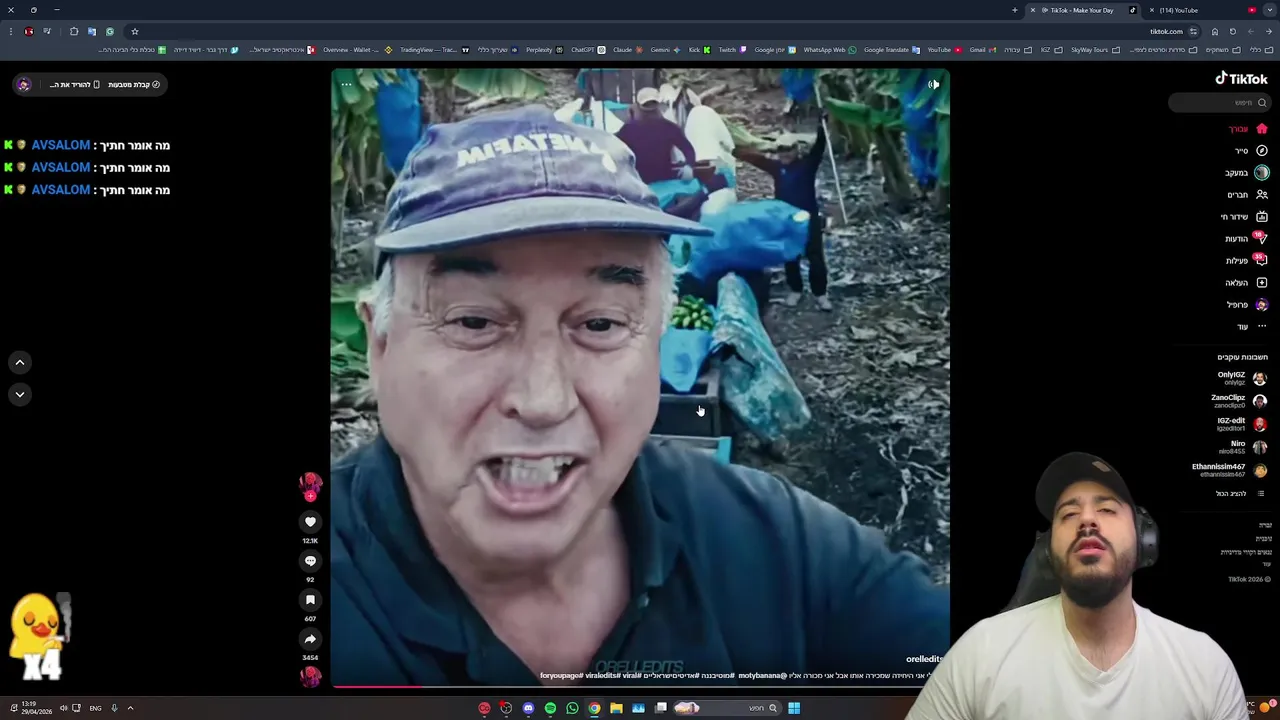Open followed account ZanoClipz
The height and width of the screenshot is (720, 1280).
1239,401
